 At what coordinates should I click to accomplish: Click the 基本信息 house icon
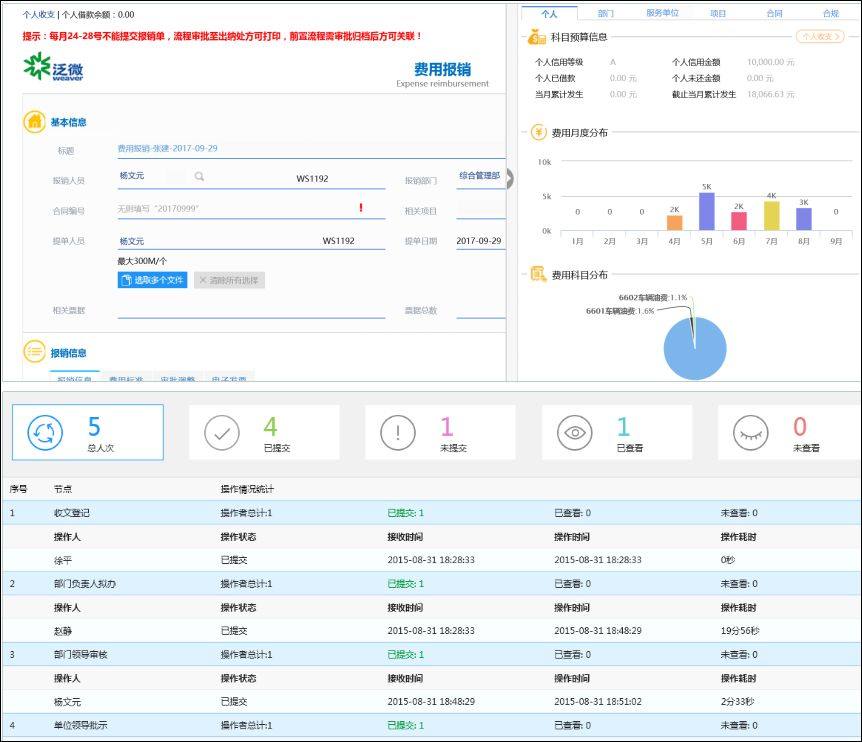point(34,122)
